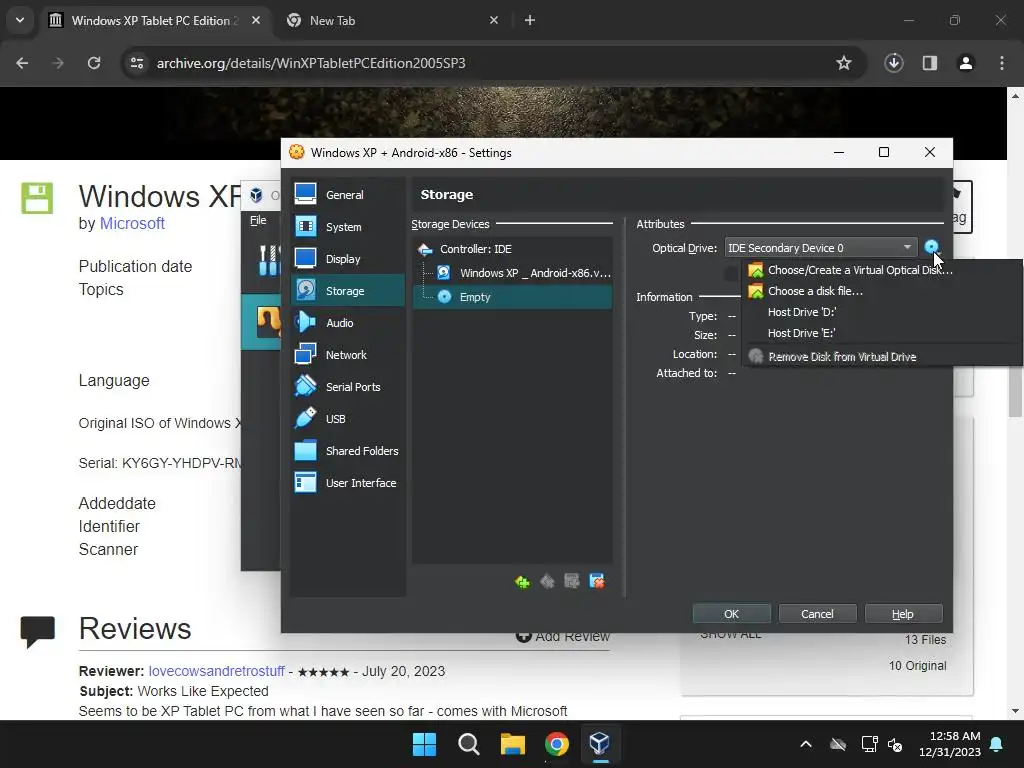Click the site info icon in address bar
The width and height of the screenshot is (1024, 768).
point(136,63)
